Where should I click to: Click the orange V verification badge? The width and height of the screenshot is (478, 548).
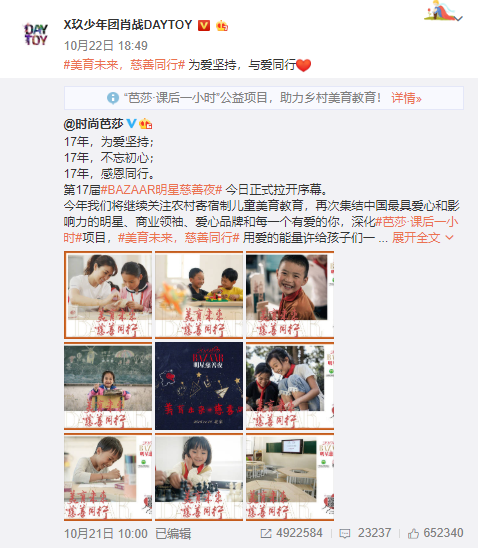(x=204, y=26)
